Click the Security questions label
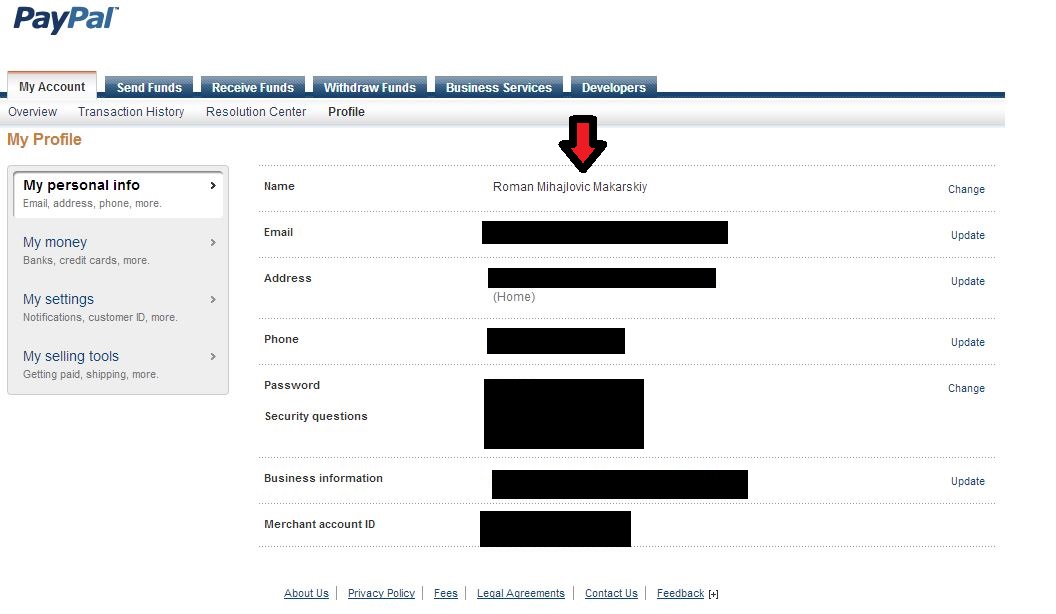The width and height of the screenshot is (1056, 614). pos(316,416)
